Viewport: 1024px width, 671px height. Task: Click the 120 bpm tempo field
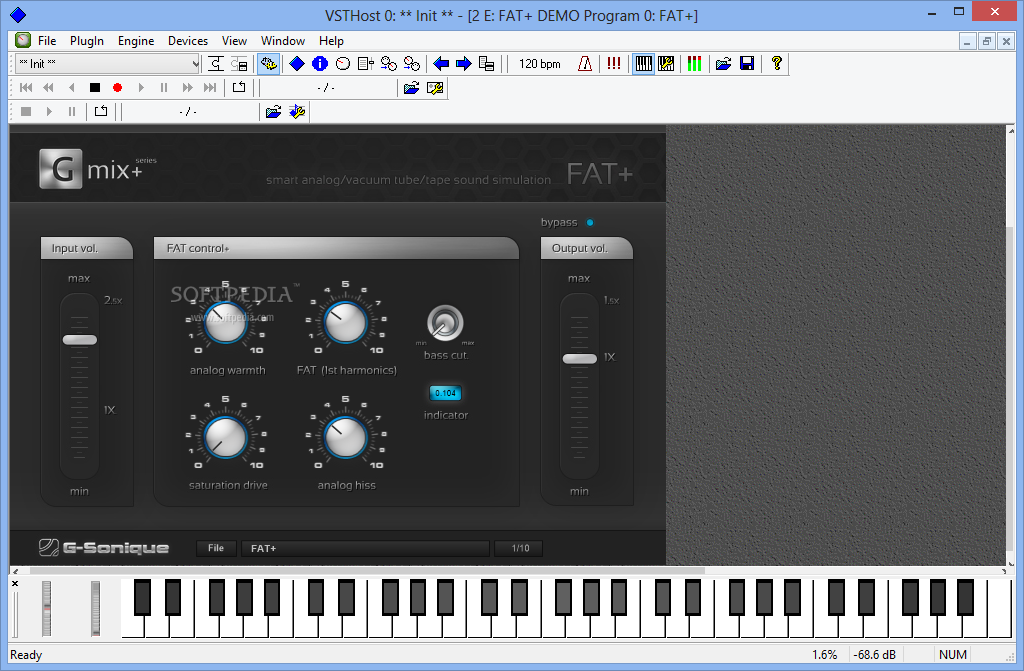coord(539,63)
